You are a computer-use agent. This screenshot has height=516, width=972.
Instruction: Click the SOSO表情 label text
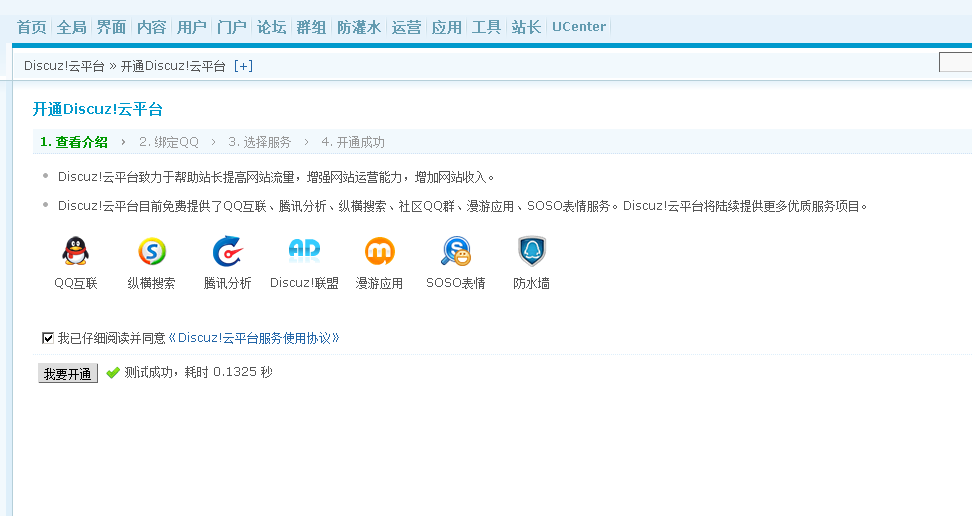456,283
